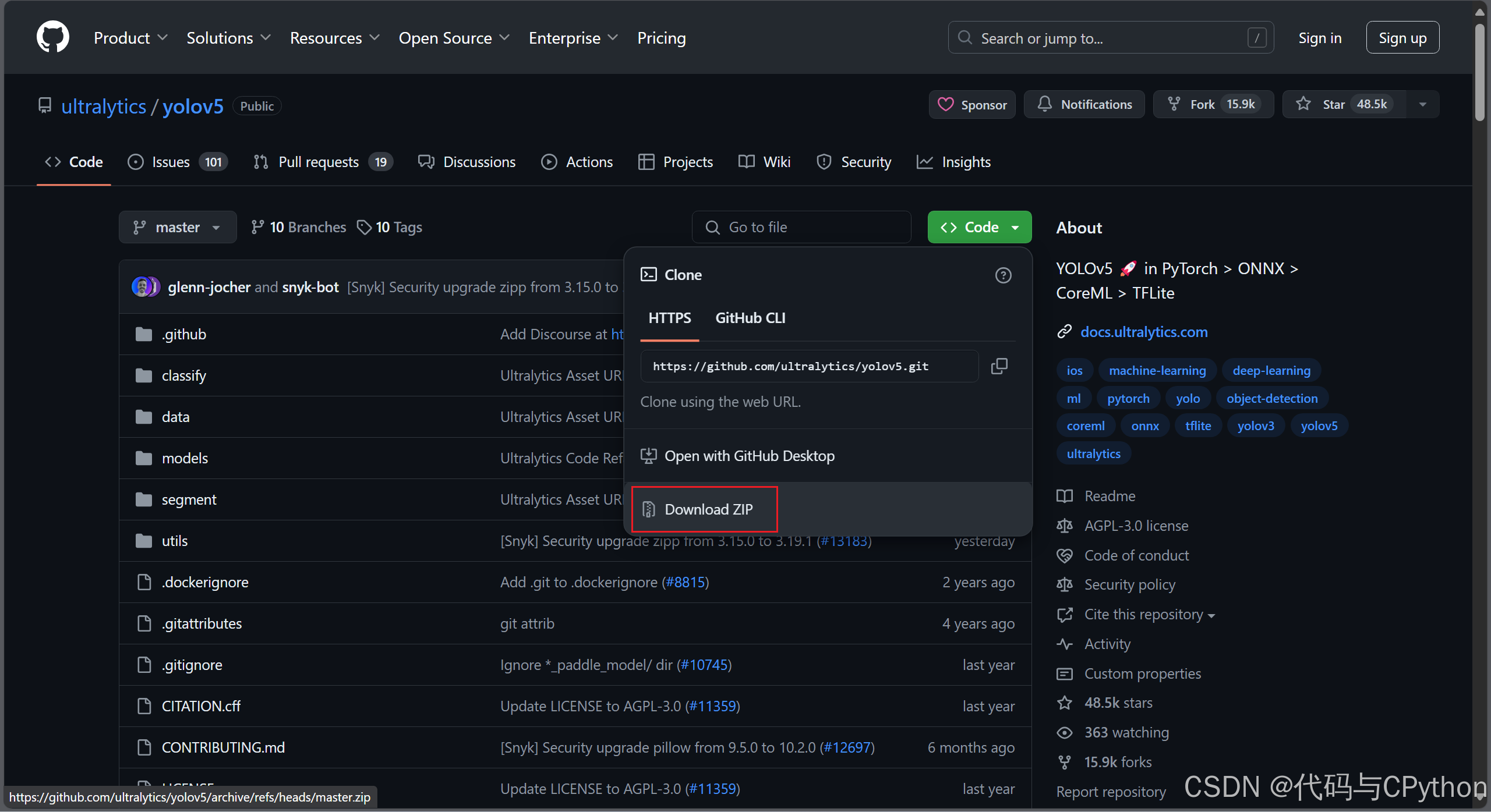Expand the Resources menu

coord(335,38)
